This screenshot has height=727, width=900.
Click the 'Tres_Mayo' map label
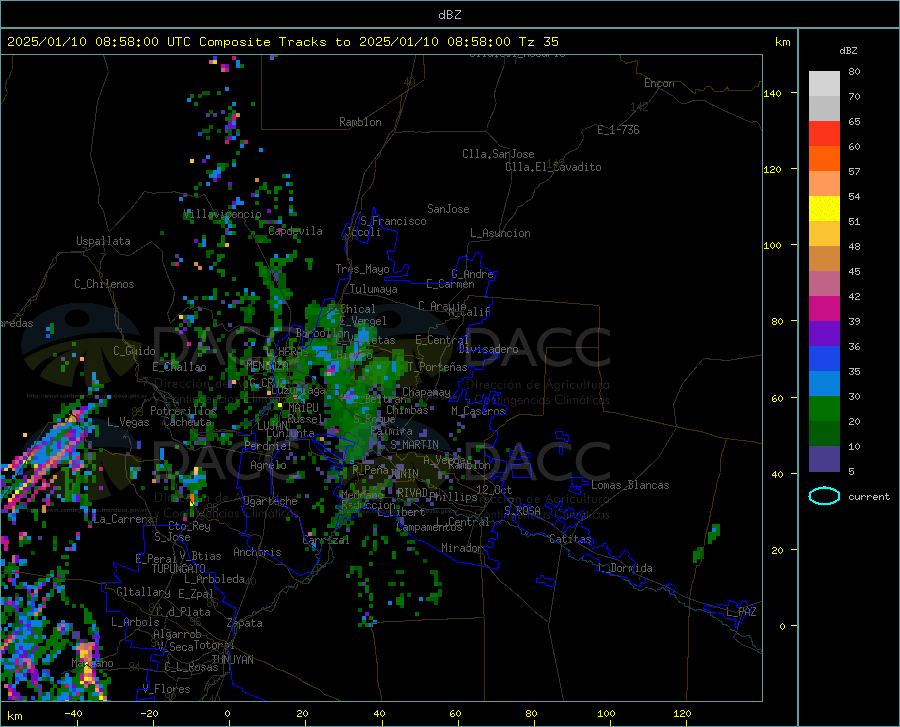(362, 269)
